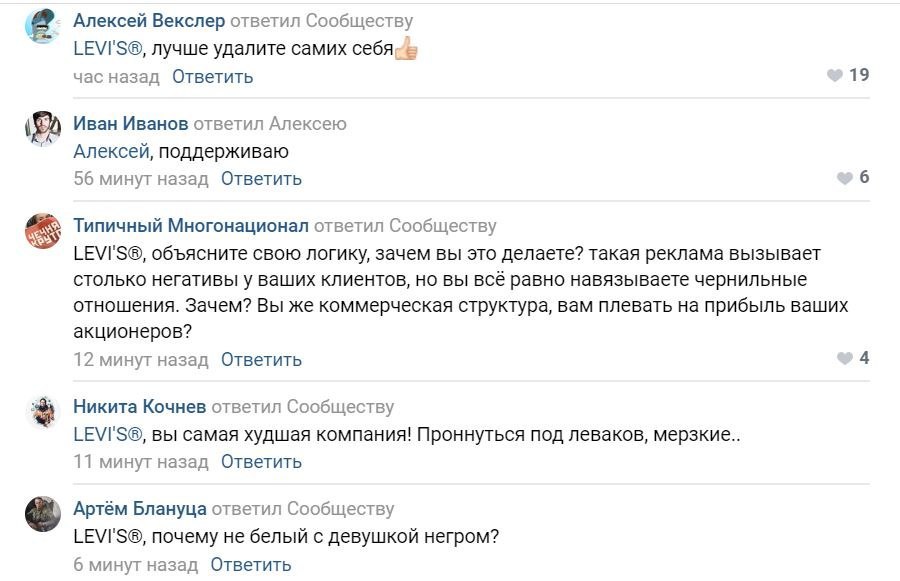Visit Иван Иванов's profile via name
The width and height of the screenshot is (900, 581).
(130, 124)
